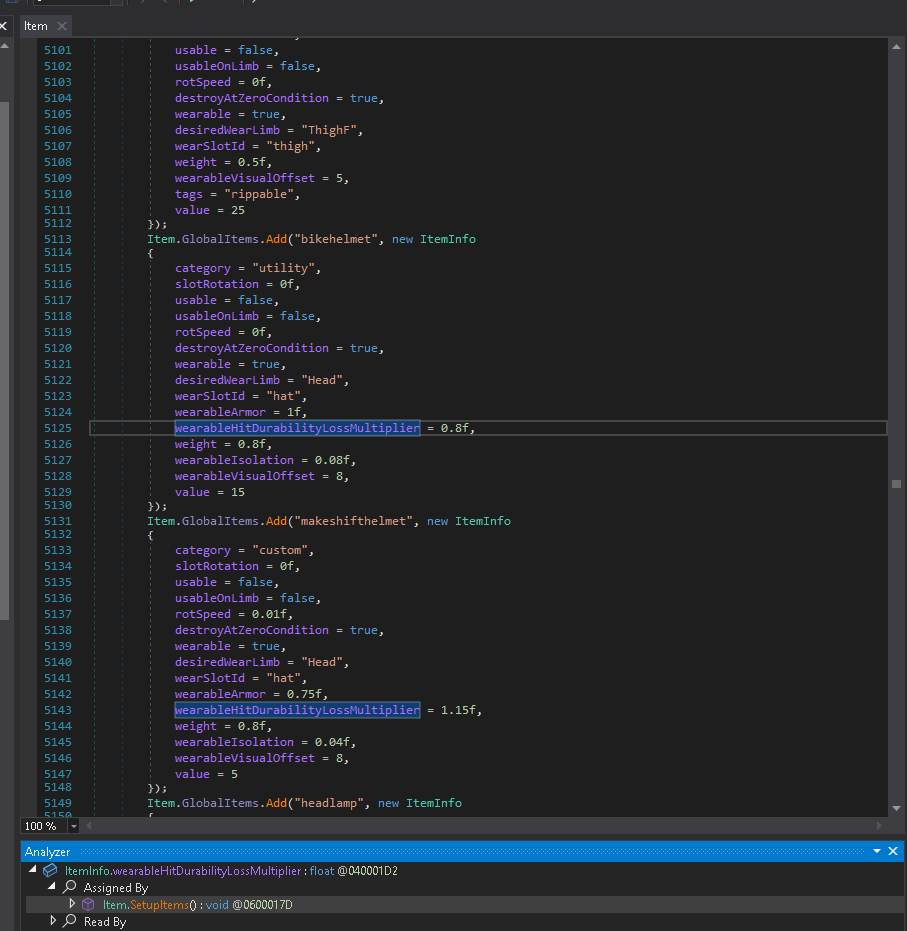Screen dimensions: 907x931
Task: Click the Analyzer panel title bar
Action: coord(462,851)
